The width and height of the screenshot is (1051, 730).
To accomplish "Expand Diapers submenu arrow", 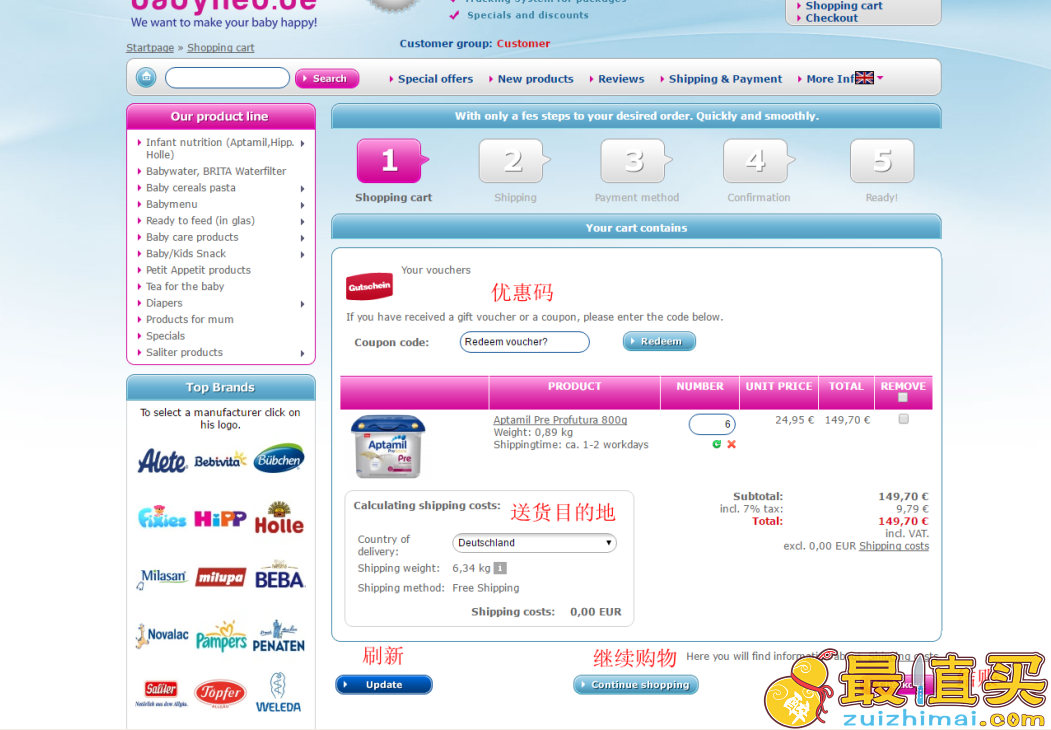I will click(x=303, y=304).
